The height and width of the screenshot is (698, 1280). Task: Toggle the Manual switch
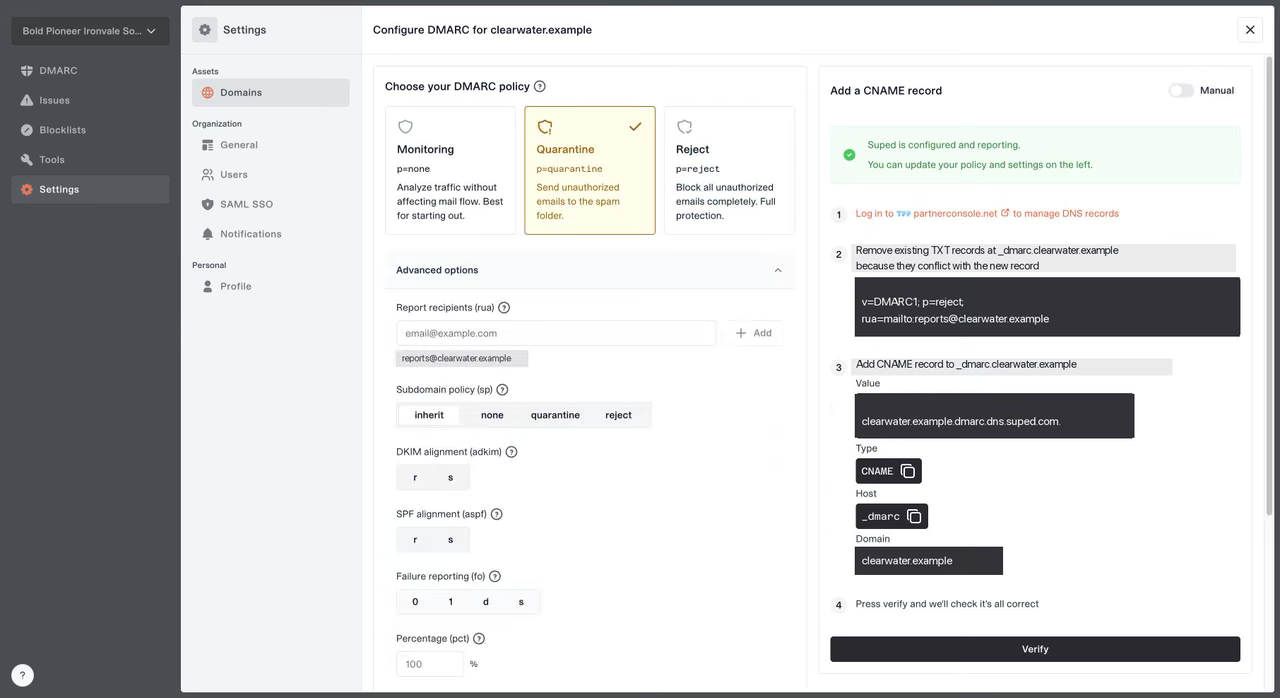1181,90
